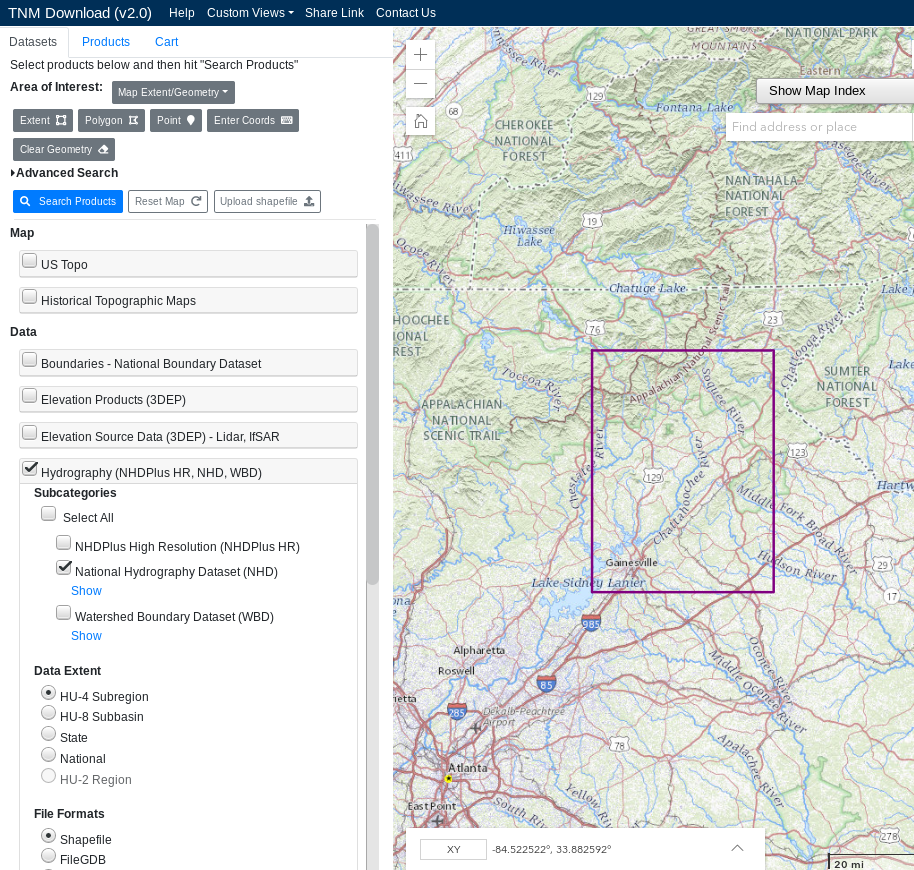Open the Cart tab
This screenshot has width=914, height=870.
pyautogui.click(x=166, y=42)
